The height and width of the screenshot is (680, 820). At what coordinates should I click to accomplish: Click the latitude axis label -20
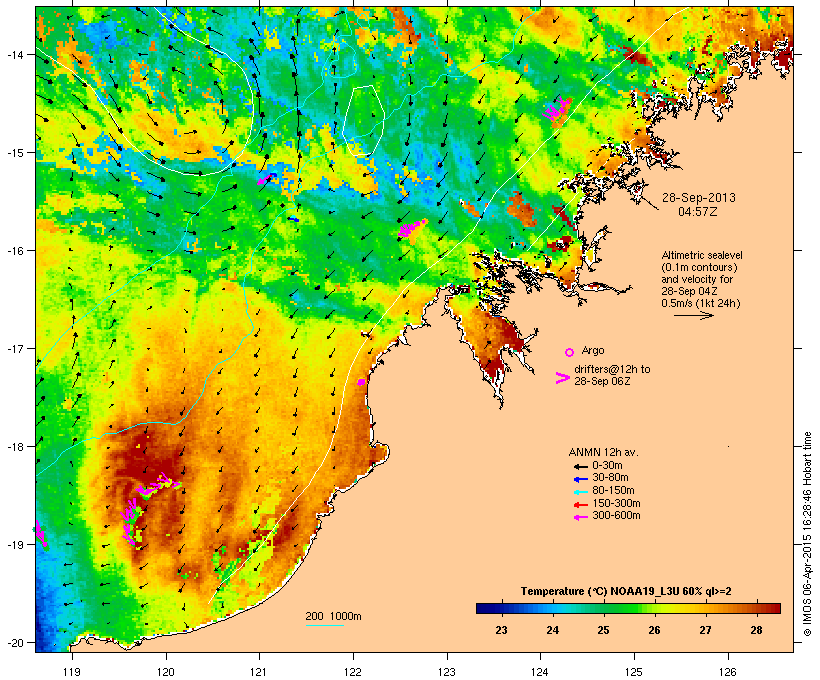coord(14,642)
